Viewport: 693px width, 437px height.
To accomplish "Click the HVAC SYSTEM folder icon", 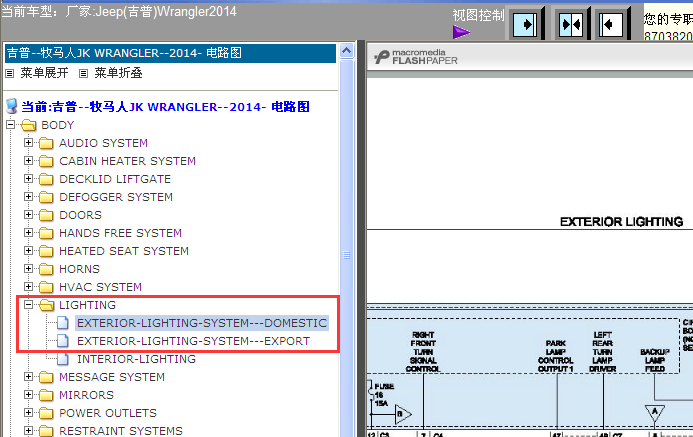I will [46, 287].
